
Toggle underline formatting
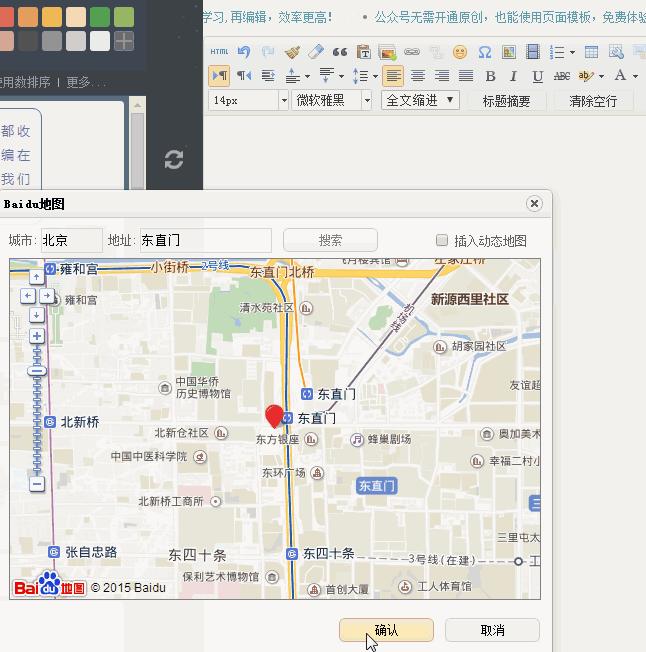click(538, 76)
